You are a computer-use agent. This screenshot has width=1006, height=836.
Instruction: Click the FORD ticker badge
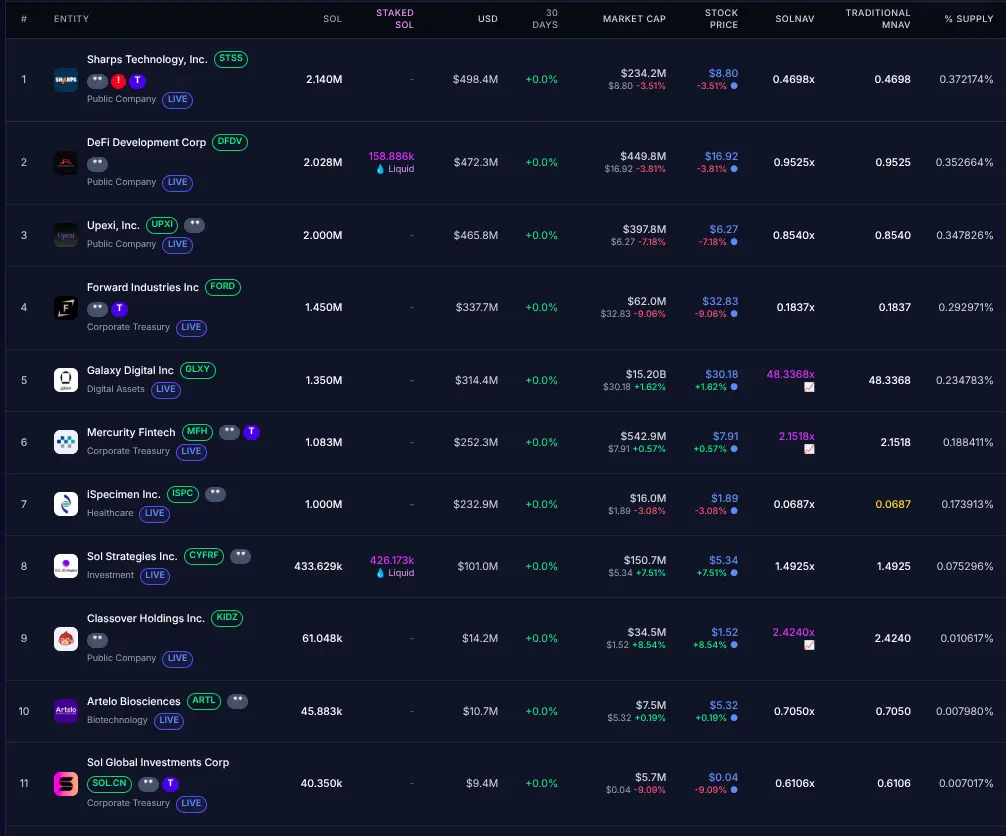click(223, 287)
